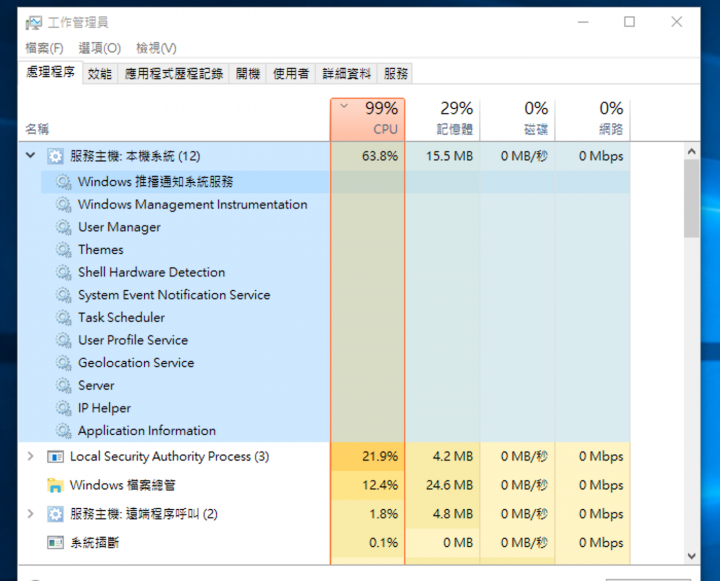This screenshot has width=720, height=581.
Task: Sort by the 99% CPU column header
Action: point(367,119)
